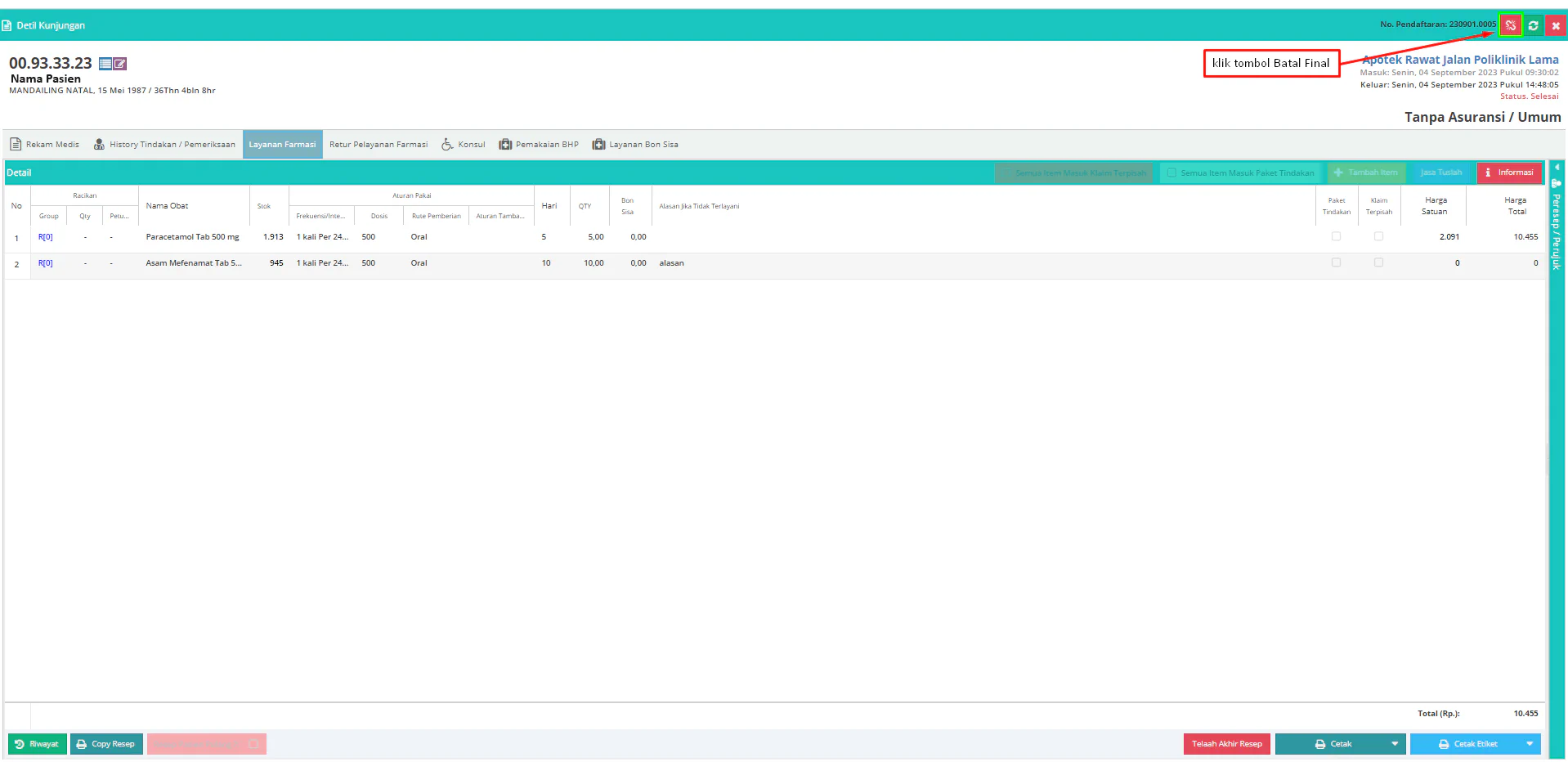Click the Tambah Item button

pos(1366,173)
